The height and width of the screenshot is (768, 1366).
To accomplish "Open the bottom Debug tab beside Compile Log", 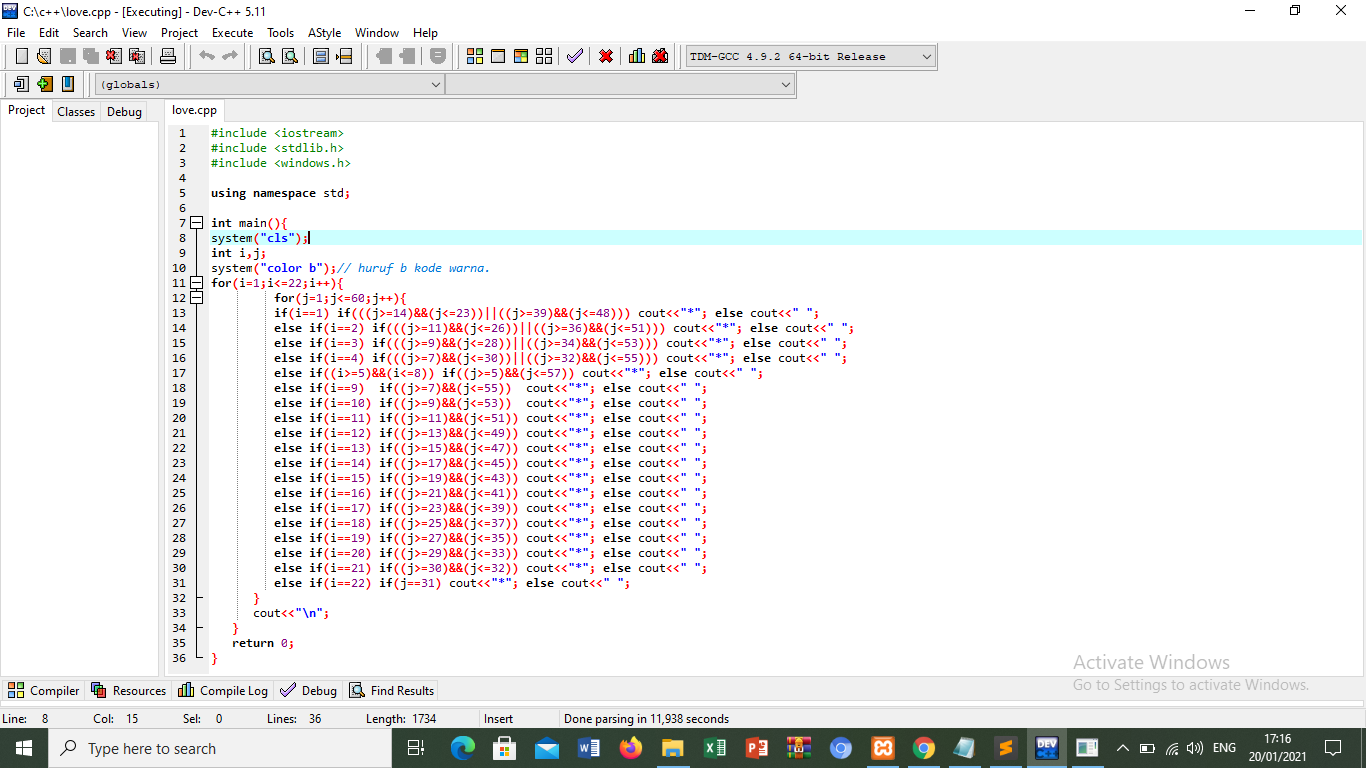I will tap(309, 690).
